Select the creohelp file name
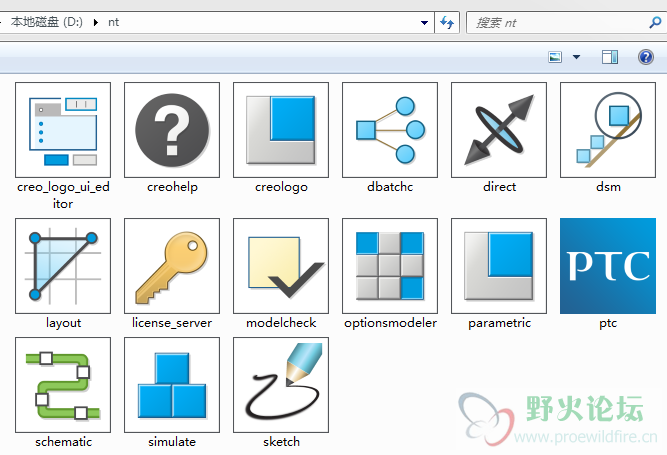 [172, 187]
